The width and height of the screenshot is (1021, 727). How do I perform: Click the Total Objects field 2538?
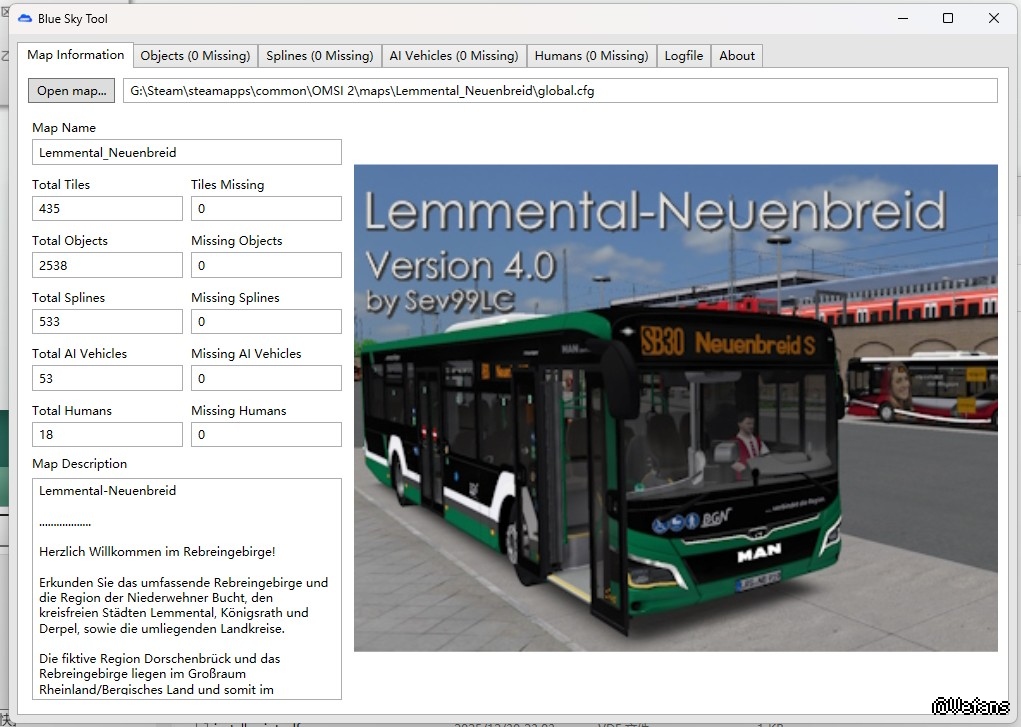click(107, 265)
